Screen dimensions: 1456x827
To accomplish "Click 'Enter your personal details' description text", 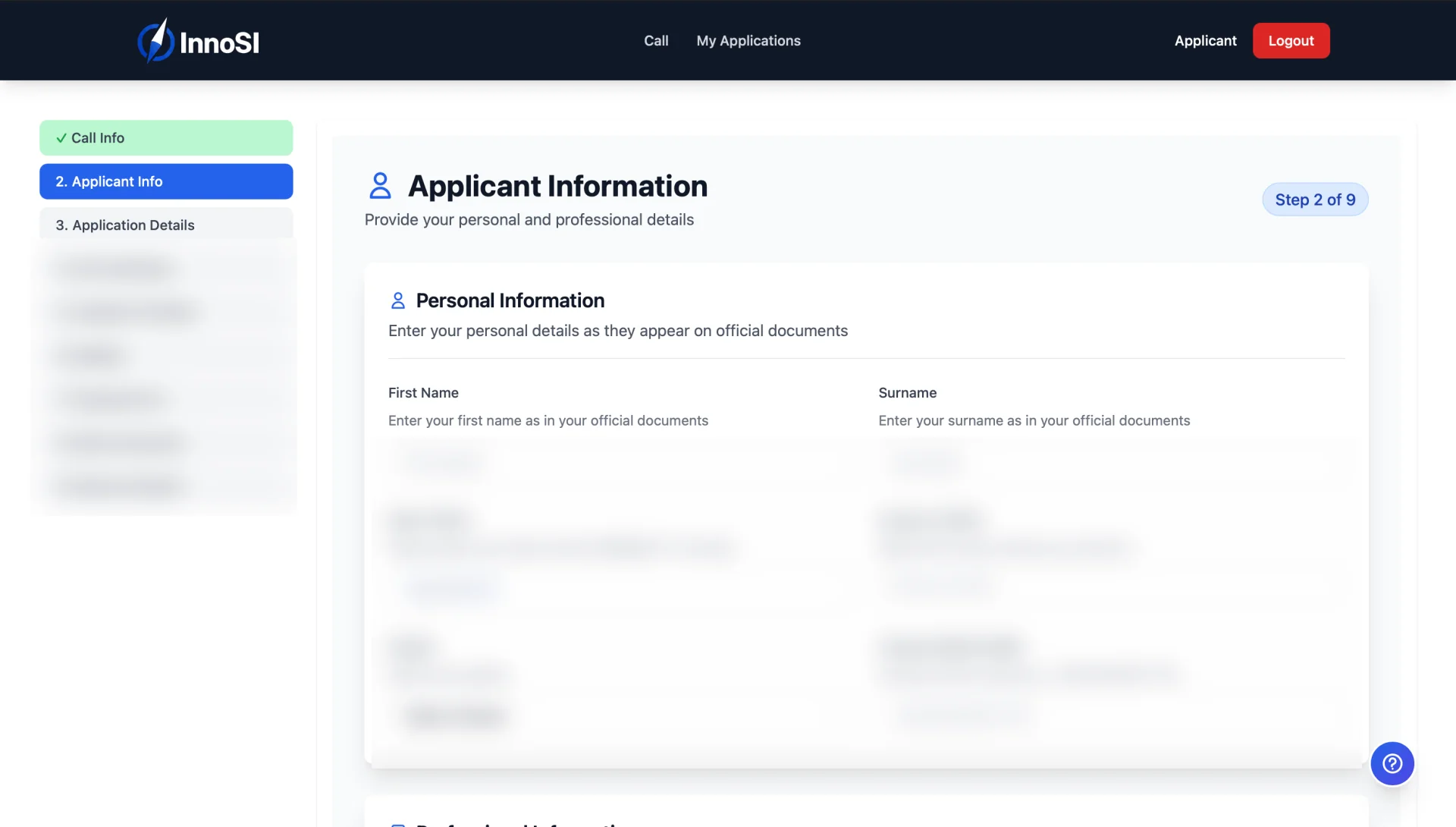I will tap(617, 331).
